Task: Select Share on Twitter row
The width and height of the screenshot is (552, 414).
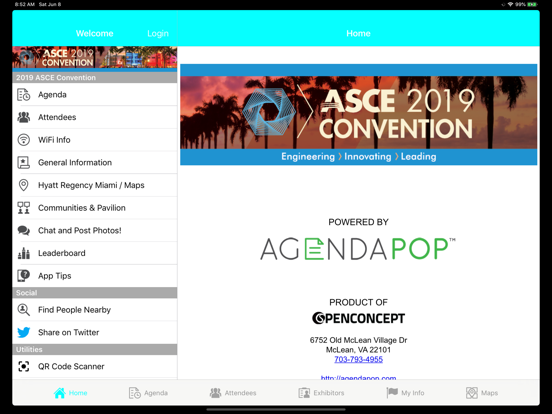Action: 95,332
